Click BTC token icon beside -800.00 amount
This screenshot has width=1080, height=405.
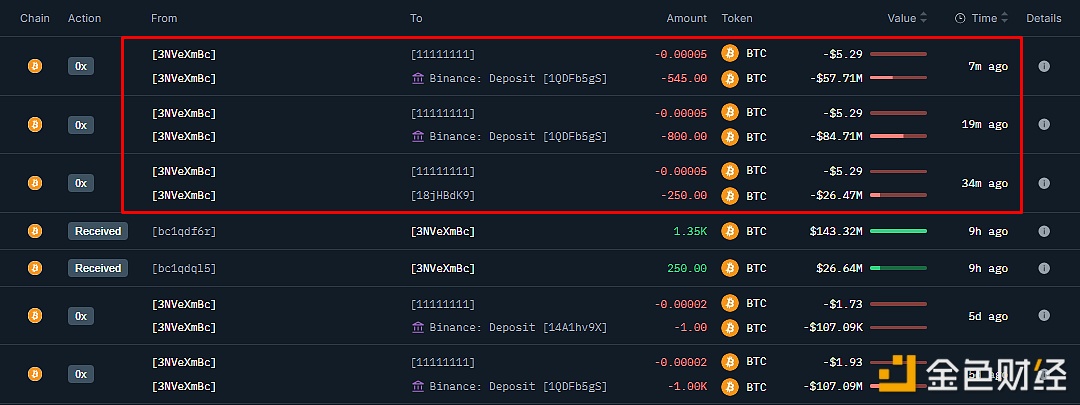(x=729, y=137)
